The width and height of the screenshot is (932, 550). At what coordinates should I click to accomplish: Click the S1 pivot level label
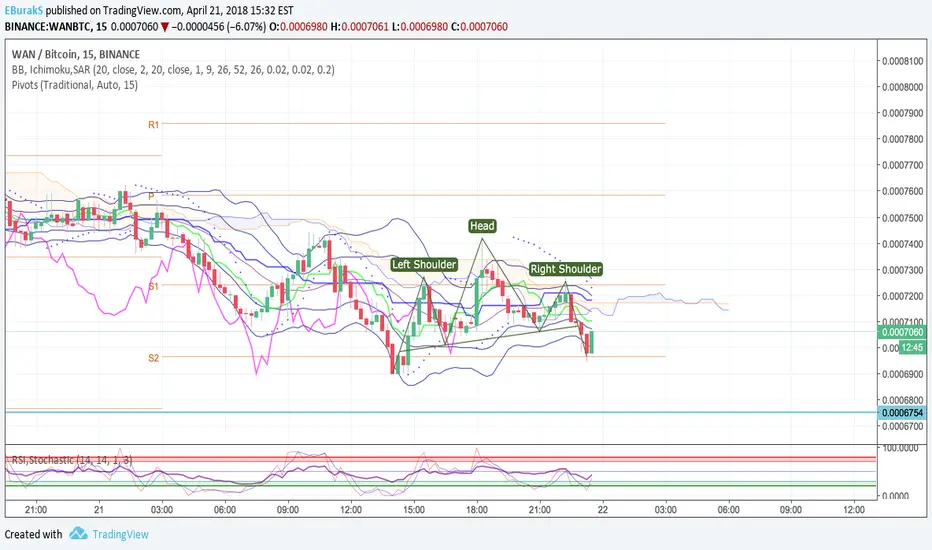coord(153,287)
